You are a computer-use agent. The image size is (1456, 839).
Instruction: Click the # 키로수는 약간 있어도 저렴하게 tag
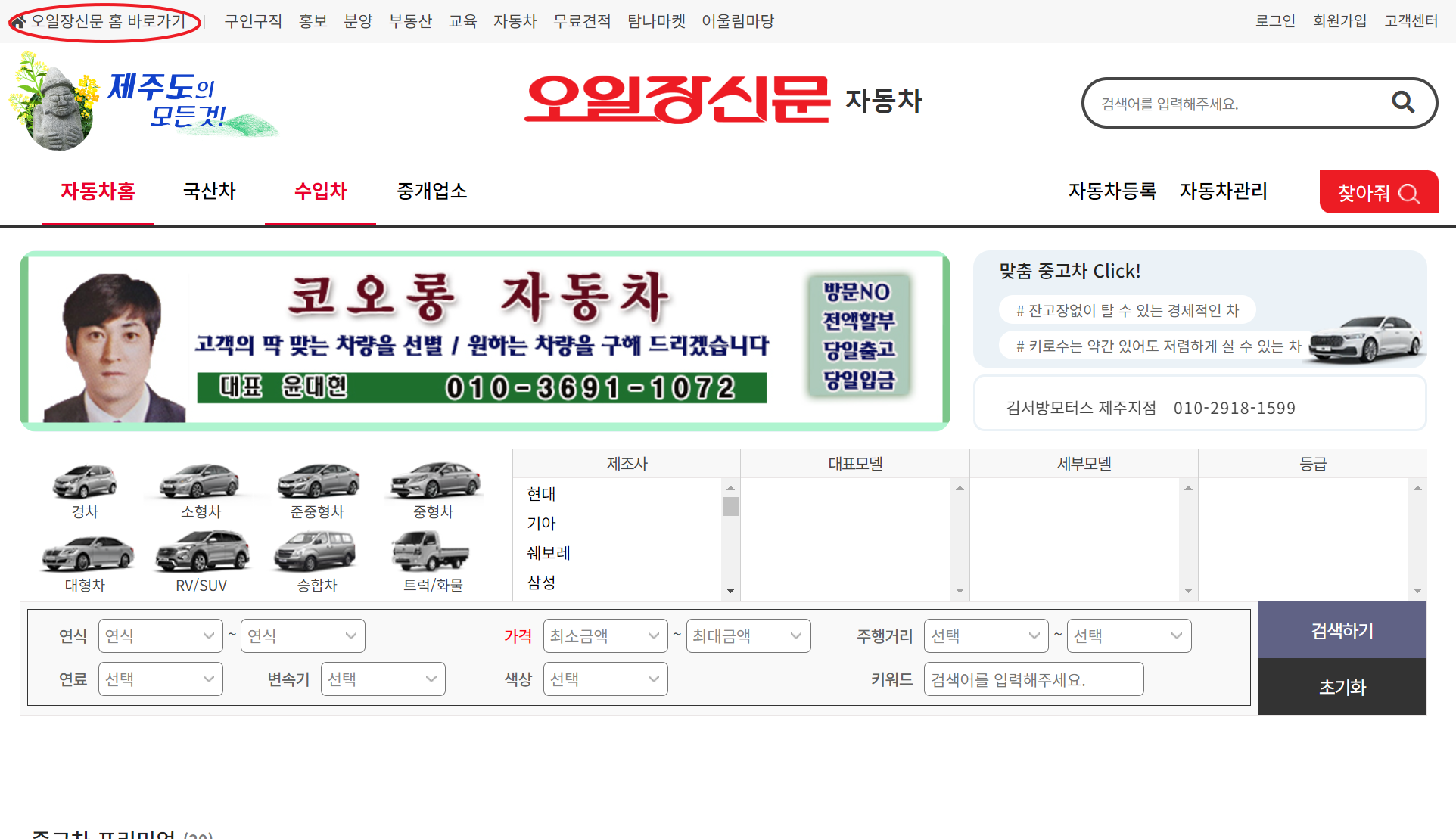[x=1158, y=346]
